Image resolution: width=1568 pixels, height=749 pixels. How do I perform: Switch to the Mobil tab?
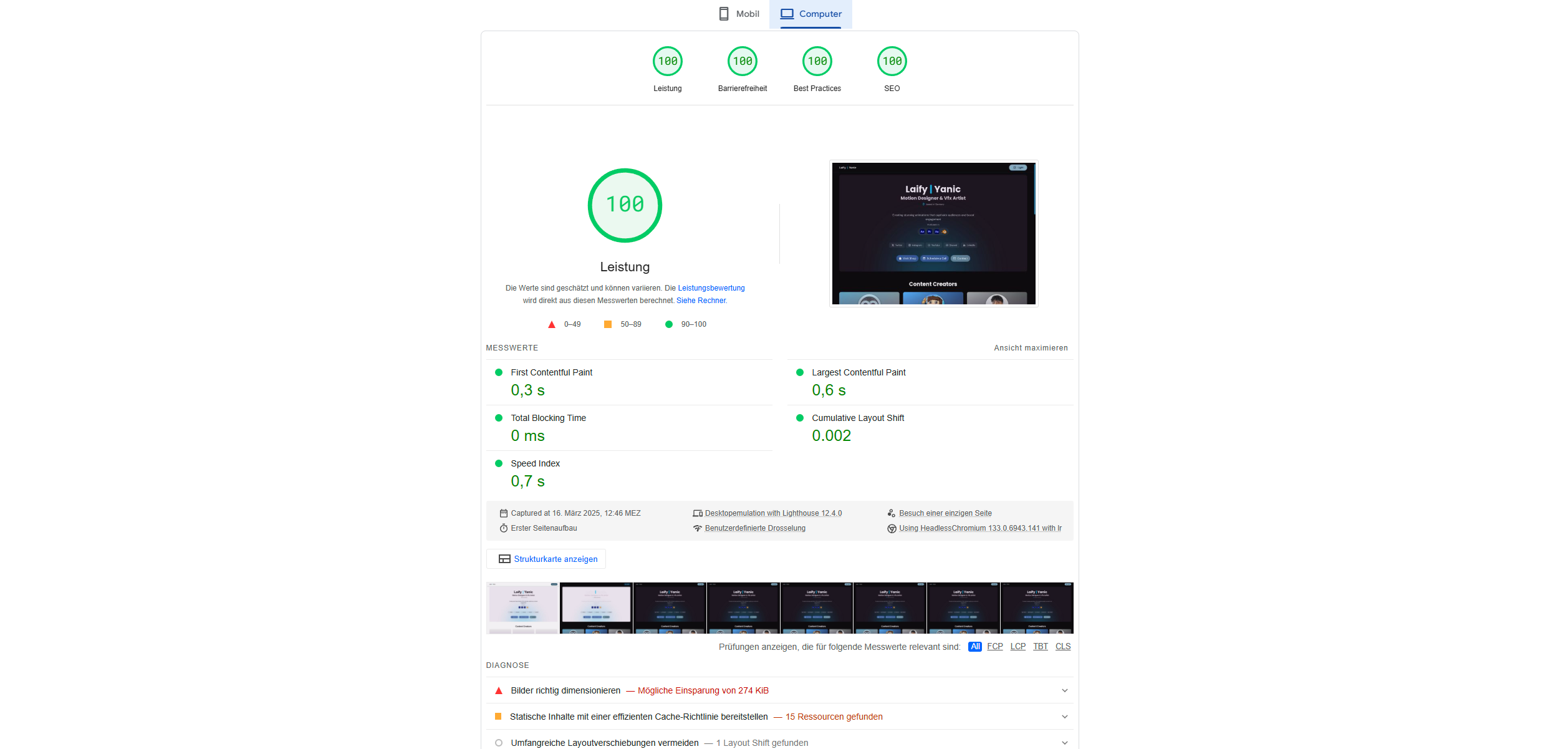[x=738, y=14]
